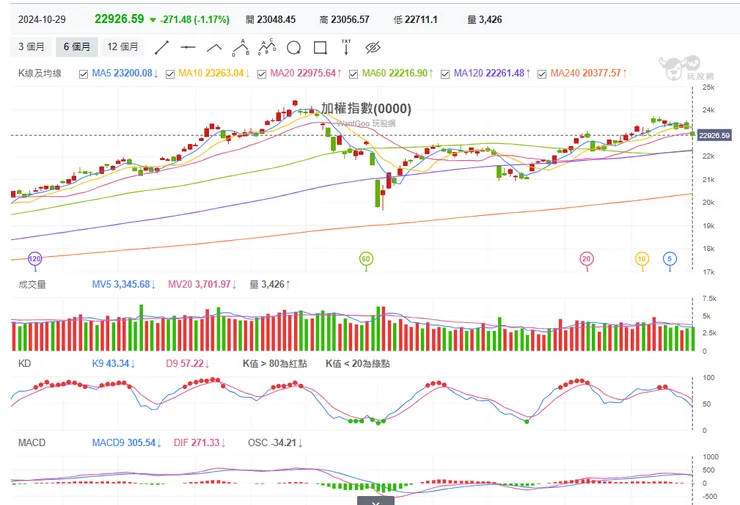Switch to 3個月 time range
Screen dimensions: 740x505
coord(31,47)
